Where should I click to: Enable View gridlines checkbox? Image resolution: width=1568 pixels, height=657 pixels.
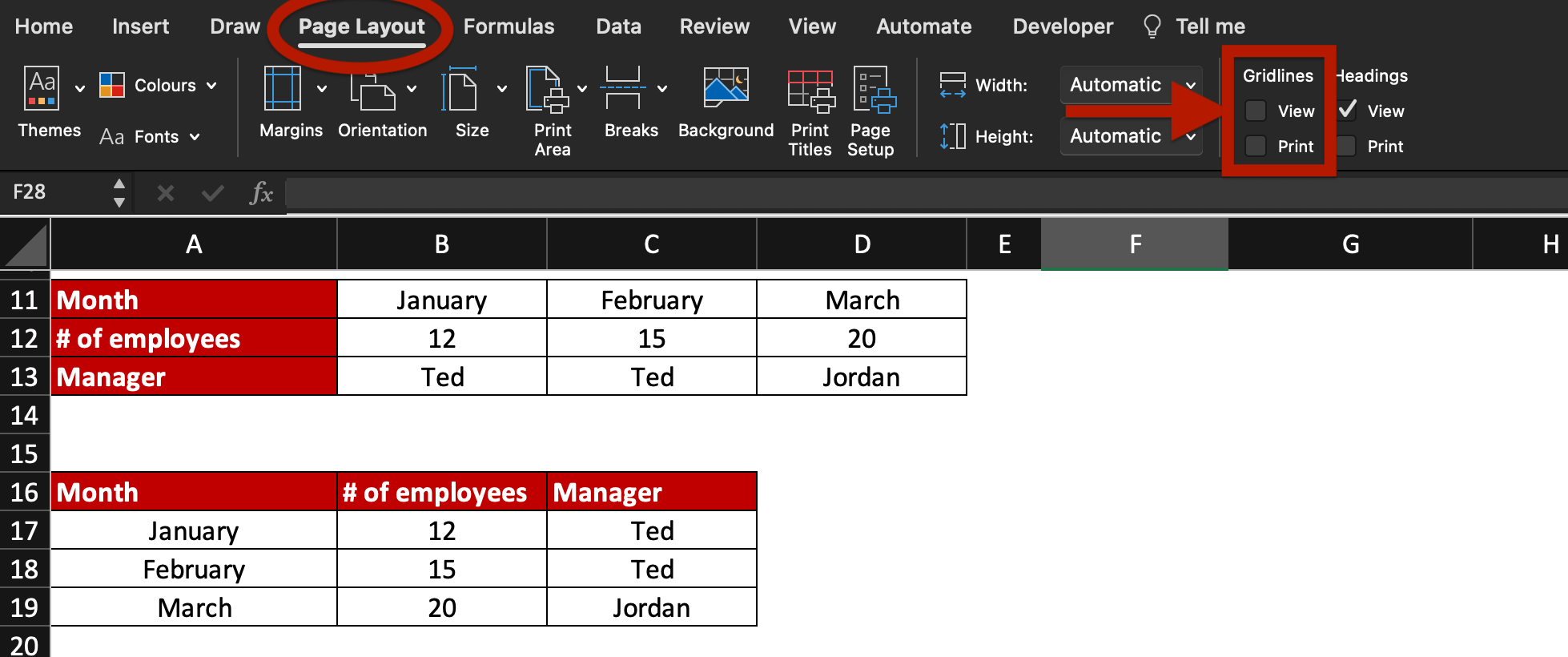(1255, 111)
